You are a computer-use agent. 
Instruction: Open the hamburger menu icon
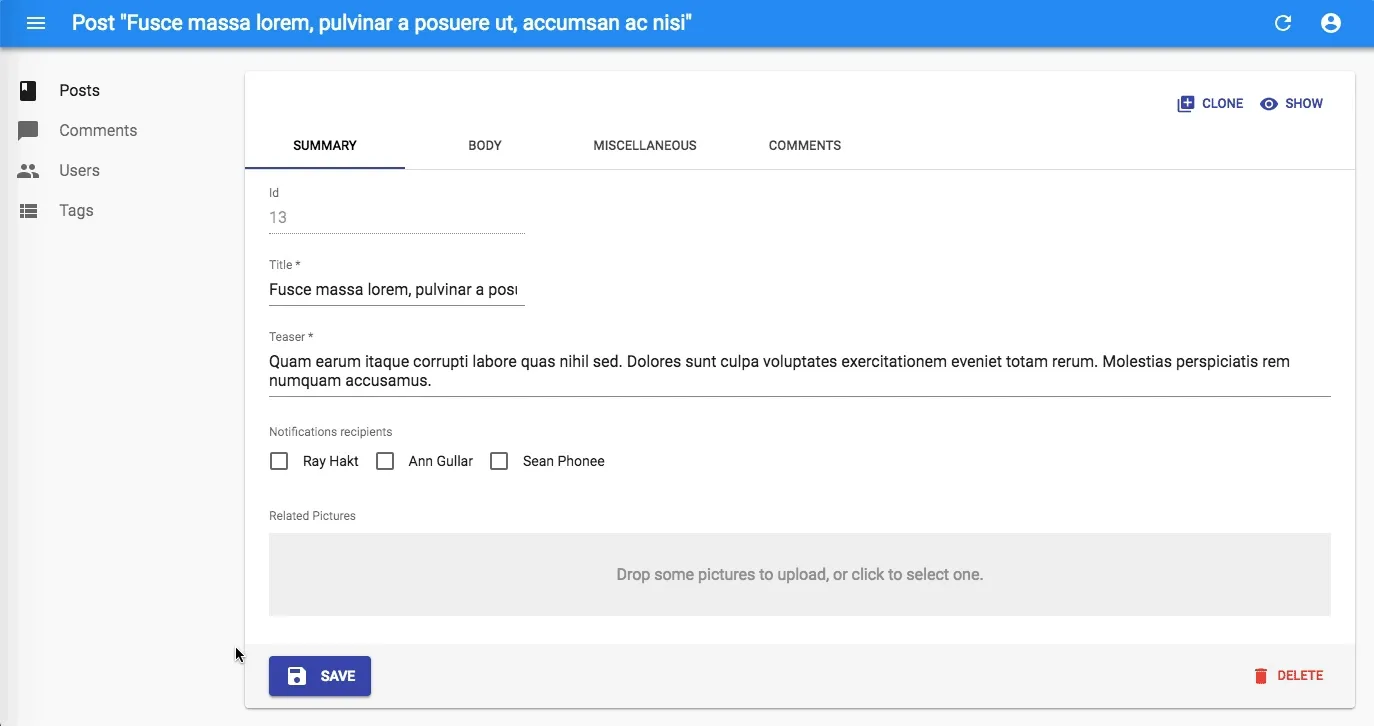[x=36, y=23]
